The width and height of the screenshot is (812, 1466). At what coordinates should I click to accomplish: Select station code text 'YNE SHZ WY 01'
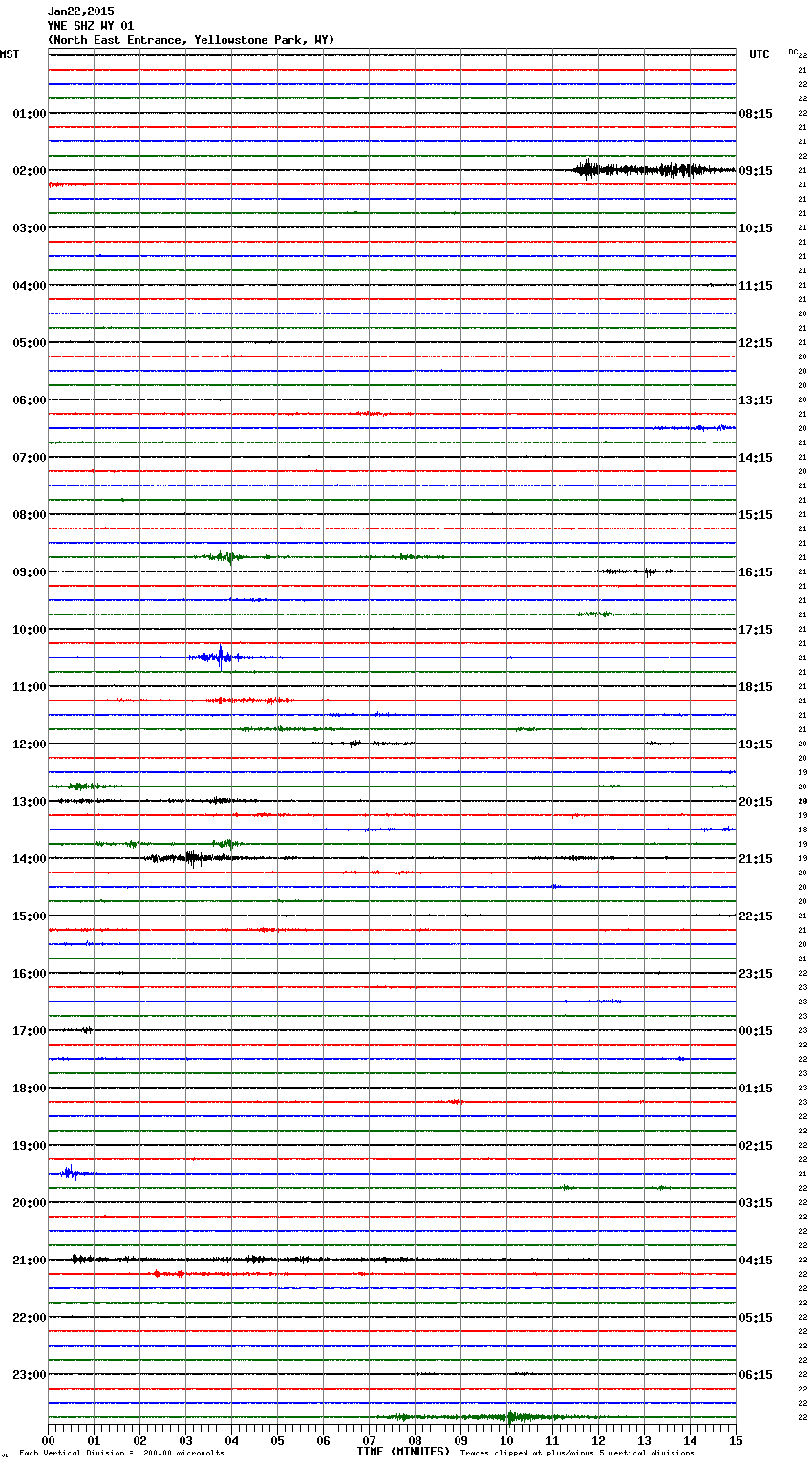(91, 26)
